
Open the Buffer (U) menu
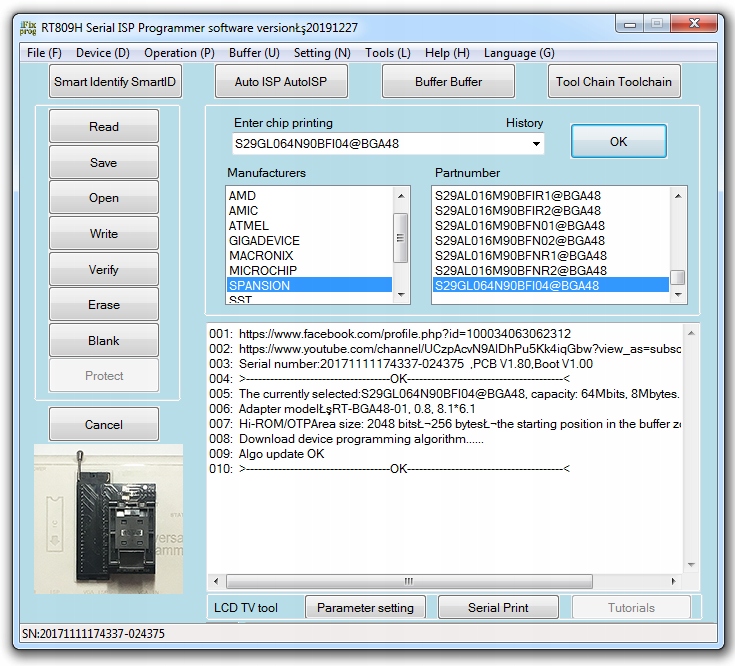pyautogui.click(x=254, y=53)
